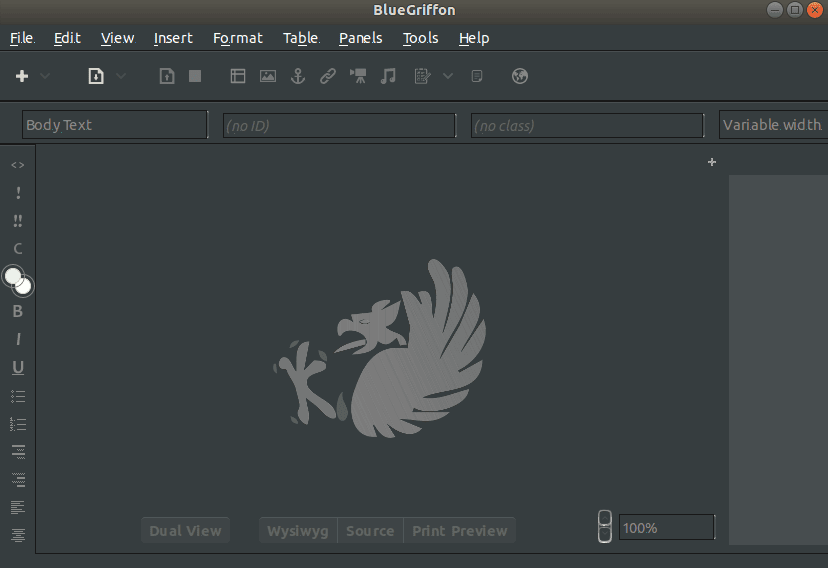
Task: Click the insert table icon
Action: (x=238, y=76)
